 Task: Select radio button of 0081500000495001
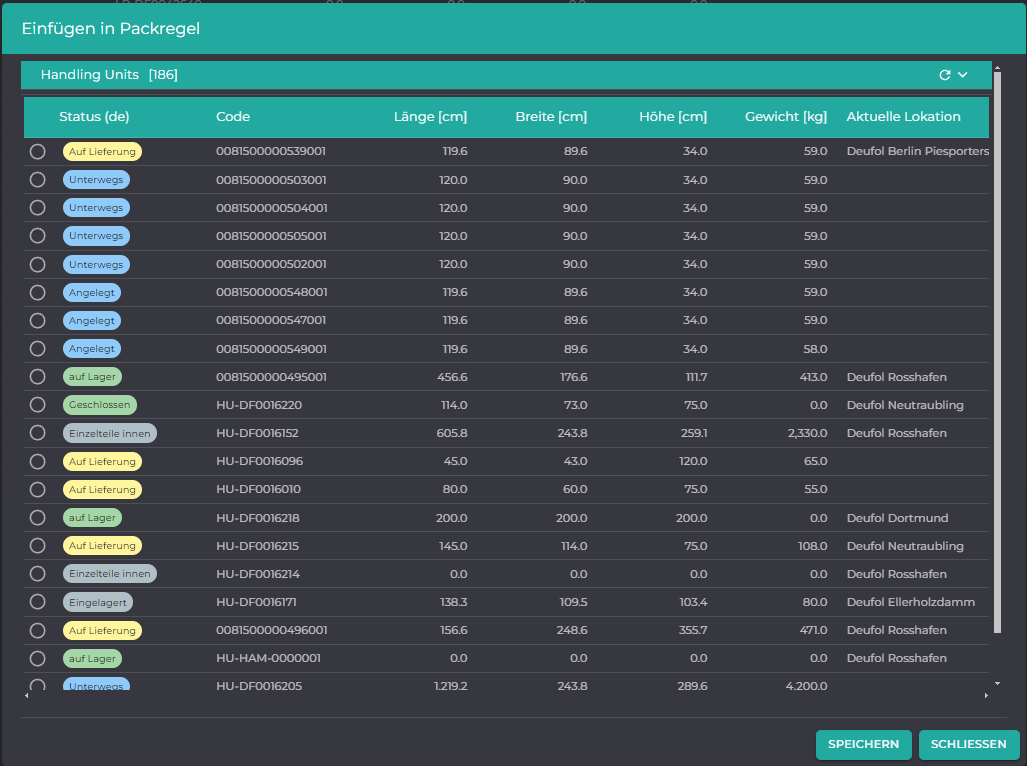pyautogui.click(x=37, y=377)
